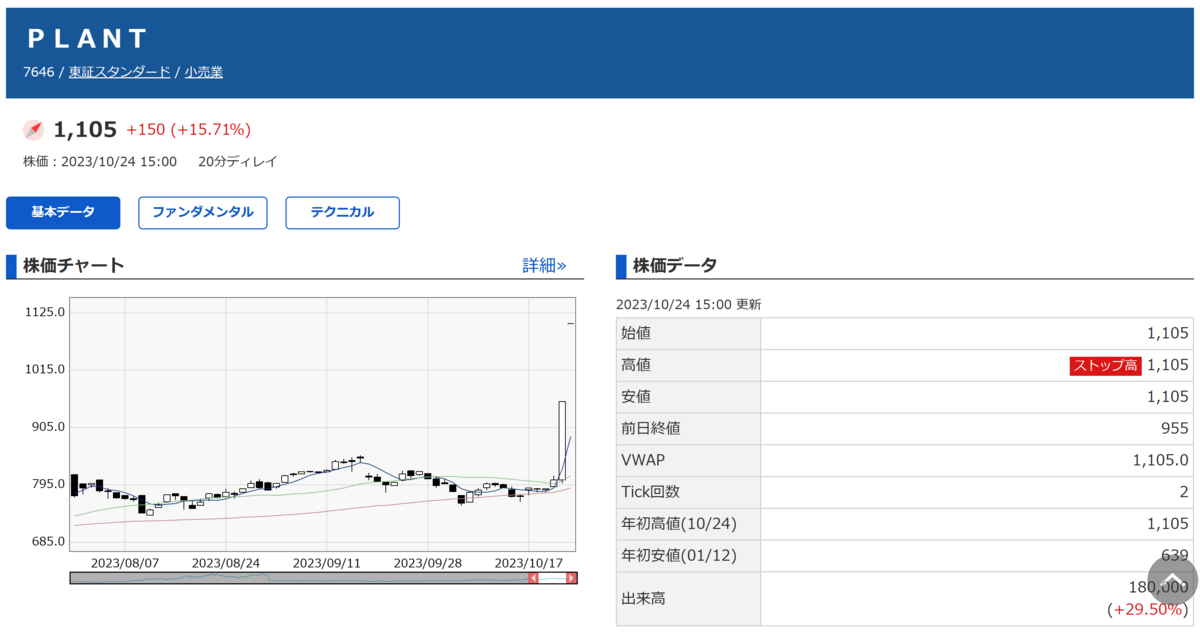This screenshot has height=632, width=1200.
Task: Click the 2023/10/24 15:00 更新 timestamp
Action: [x=688, y=304]
